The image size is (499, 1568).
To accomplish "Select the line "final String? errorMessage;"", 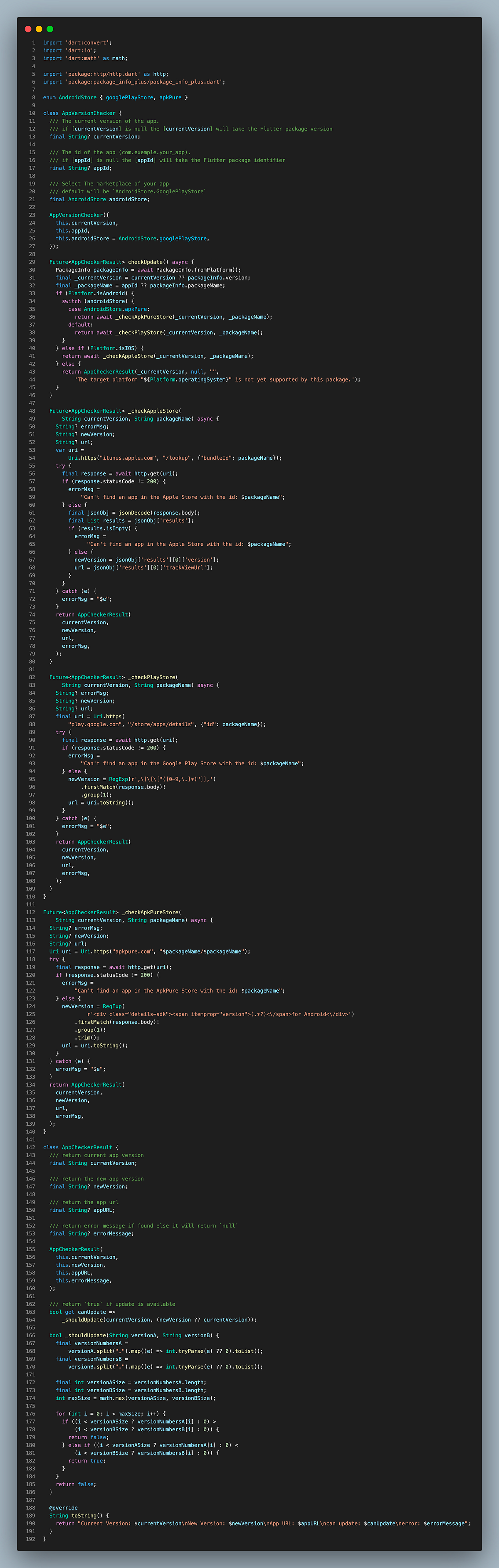I will point(91,1234).
